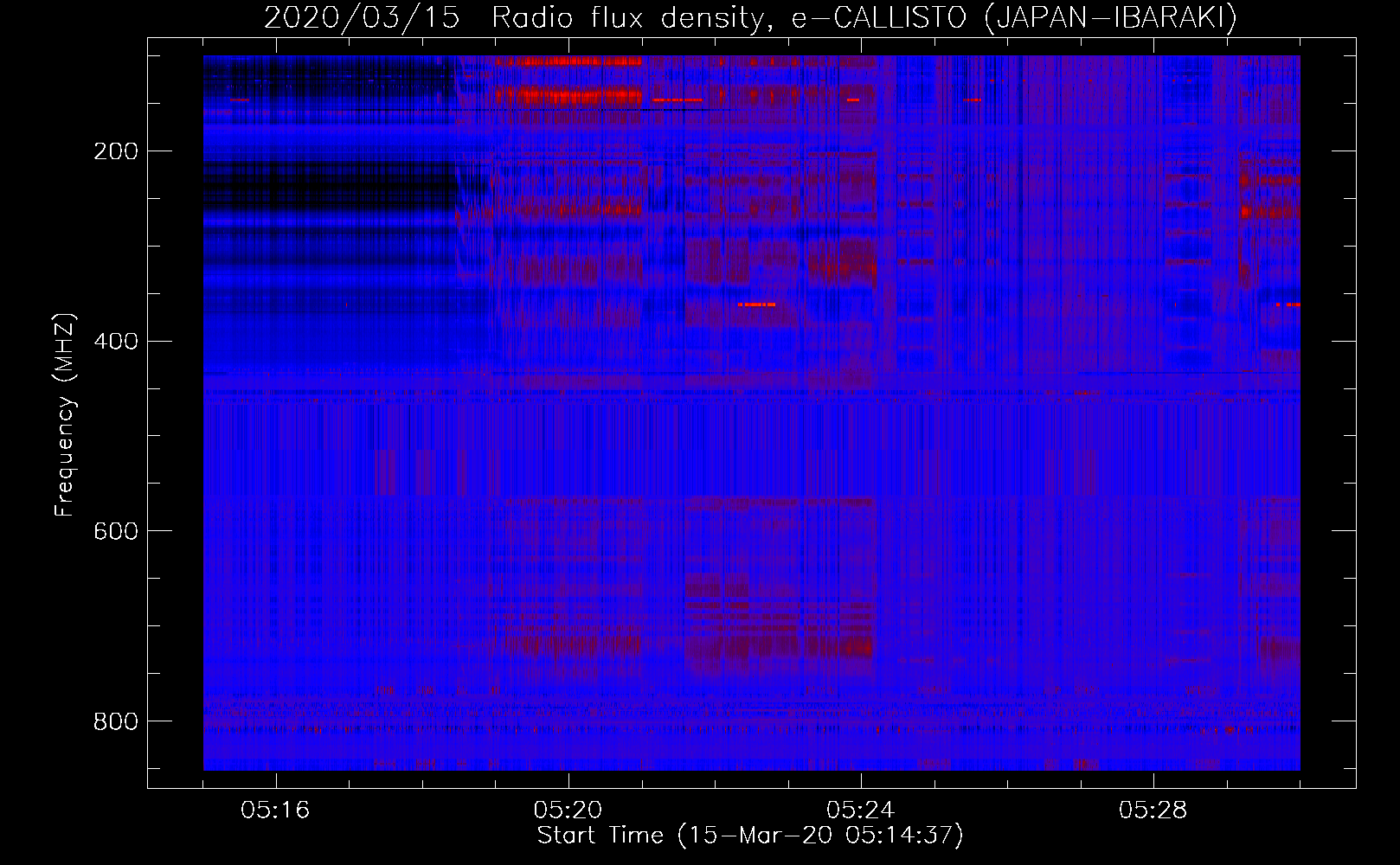Screen dimensions: 1400x865
Task: Click the 05:16 time tick label
Action: tap(275, 811)
